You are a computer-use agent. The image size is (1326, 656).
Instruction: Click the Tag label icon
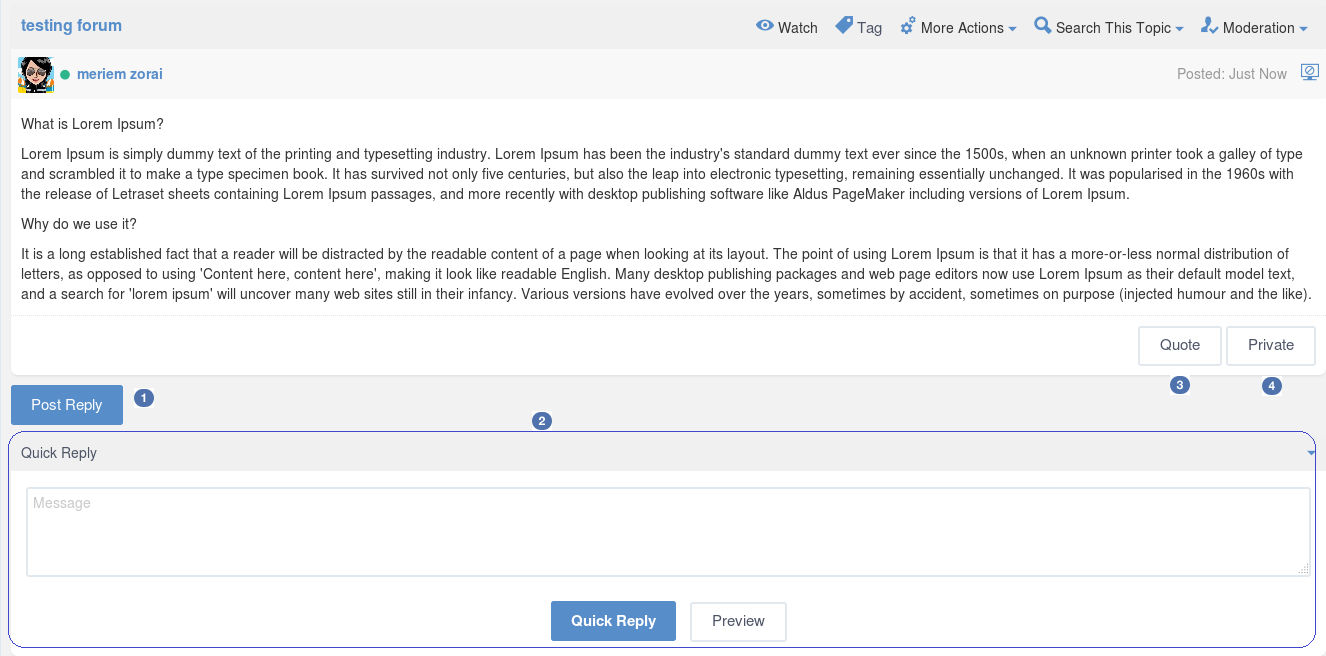(844, 25)
